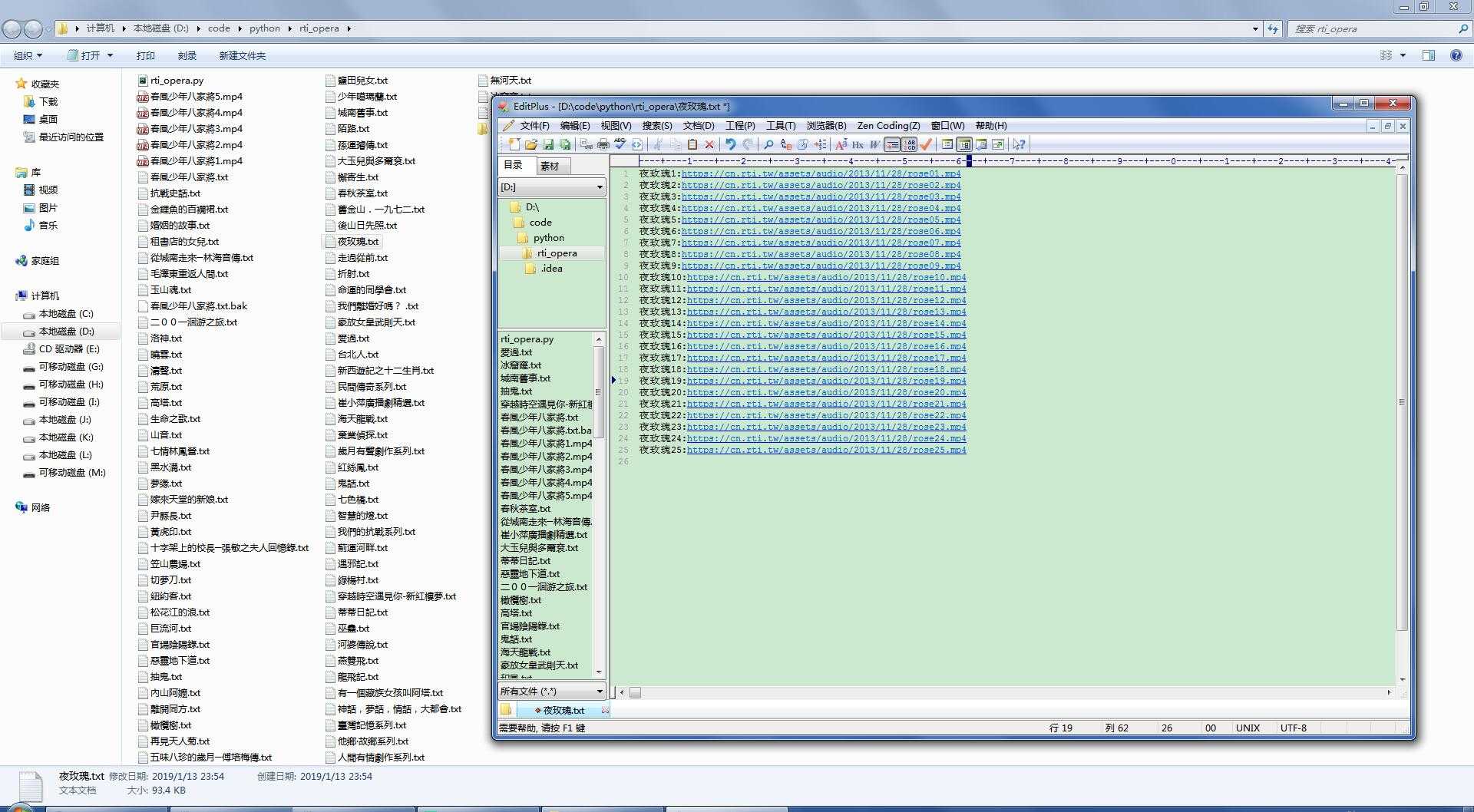Click the Paste clipboard icon

coord(692,144)
